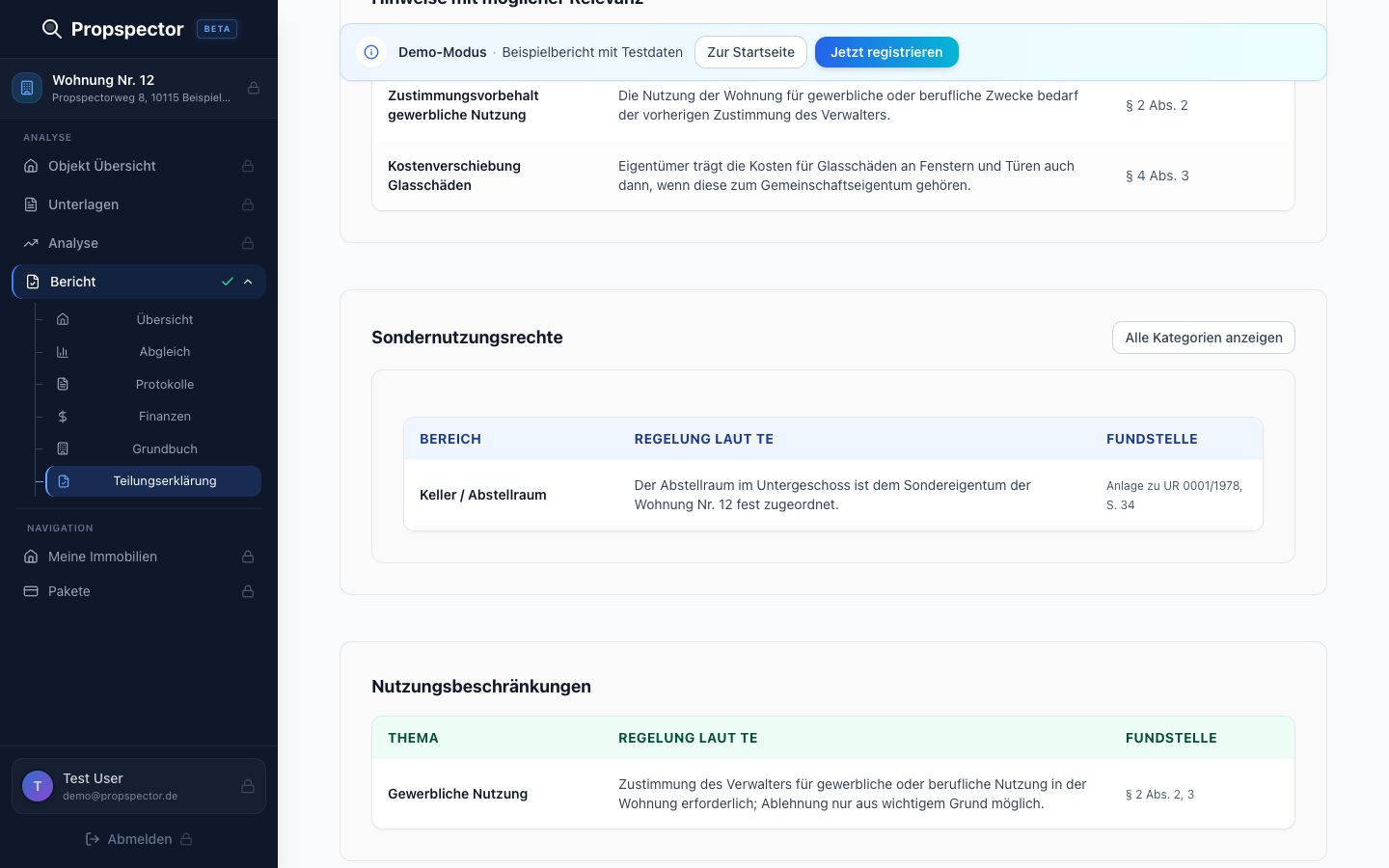Open Unterlagen in the sidebar

(139, 204)
